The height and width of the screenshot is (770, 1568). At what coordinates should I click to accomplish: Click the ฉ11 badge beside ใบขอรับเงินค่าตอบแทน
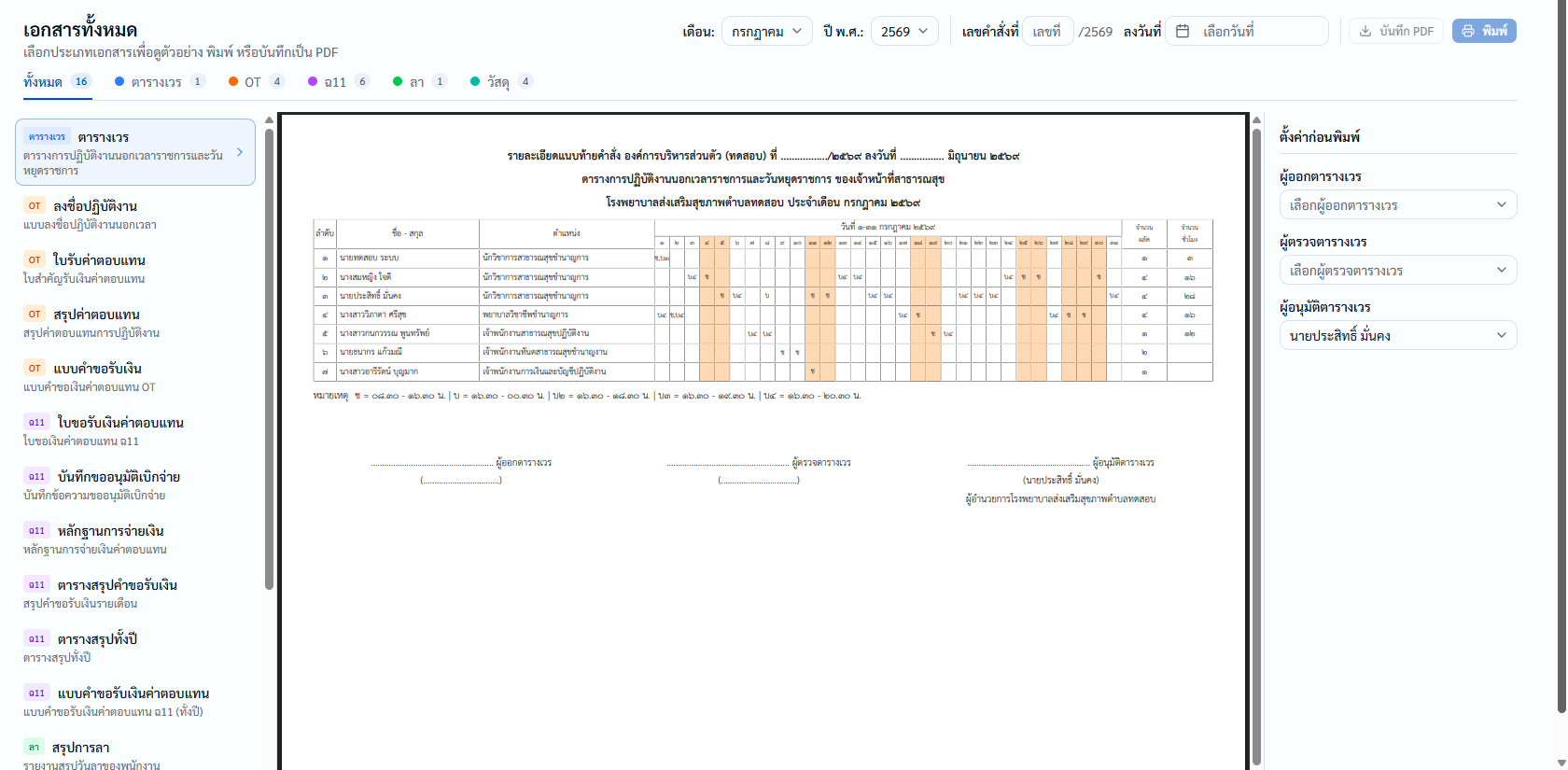pos(36,422)
